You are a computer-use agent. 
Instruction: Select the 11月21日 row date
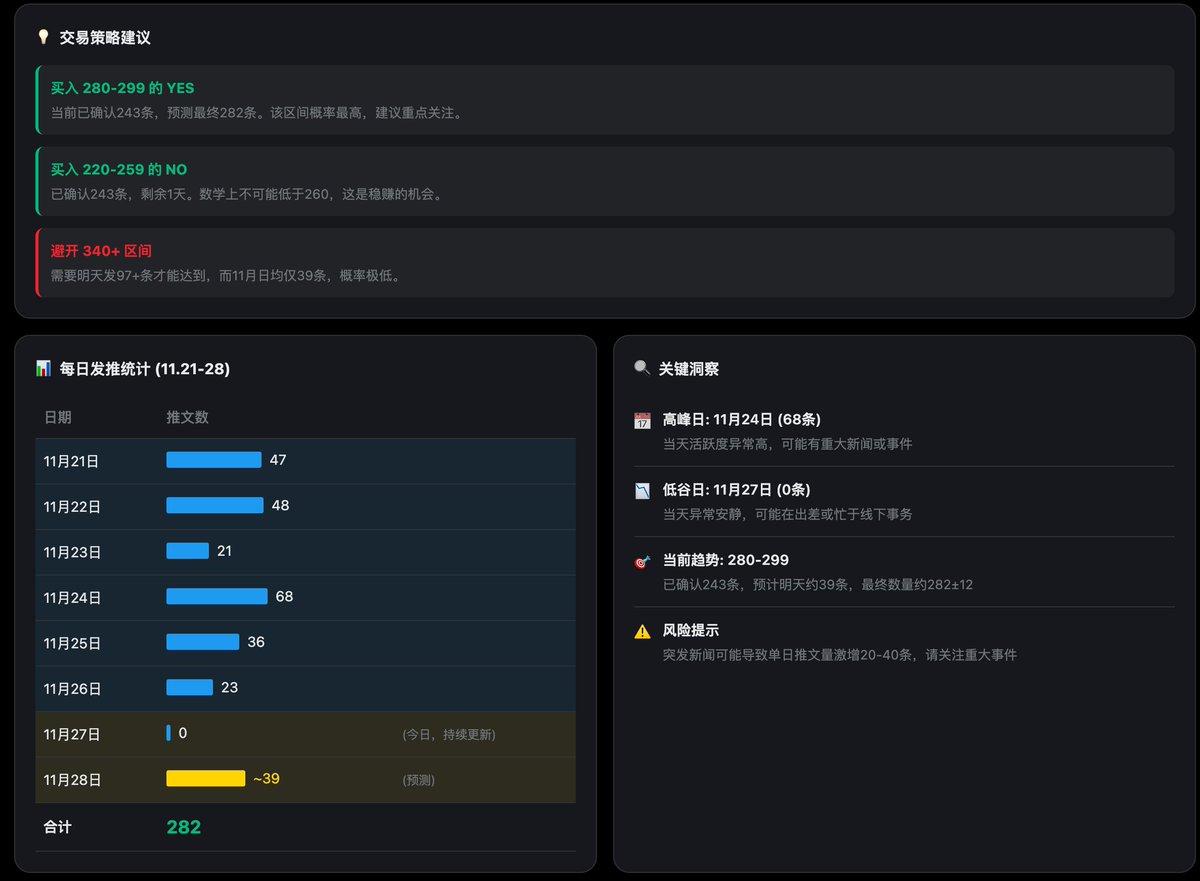[72, 461]
